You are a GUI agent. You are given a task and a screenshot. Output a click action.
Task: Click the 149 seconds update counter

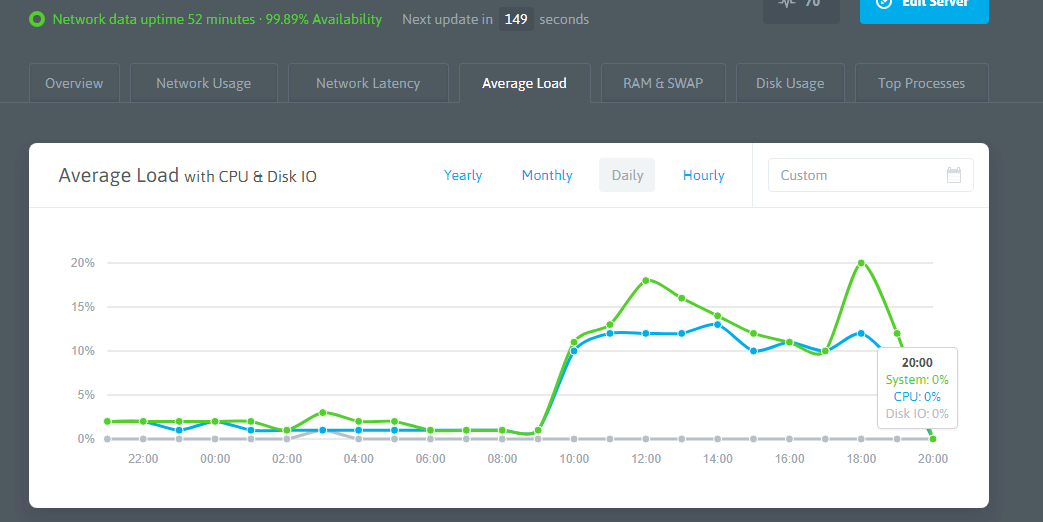click(x=516, y=19)
